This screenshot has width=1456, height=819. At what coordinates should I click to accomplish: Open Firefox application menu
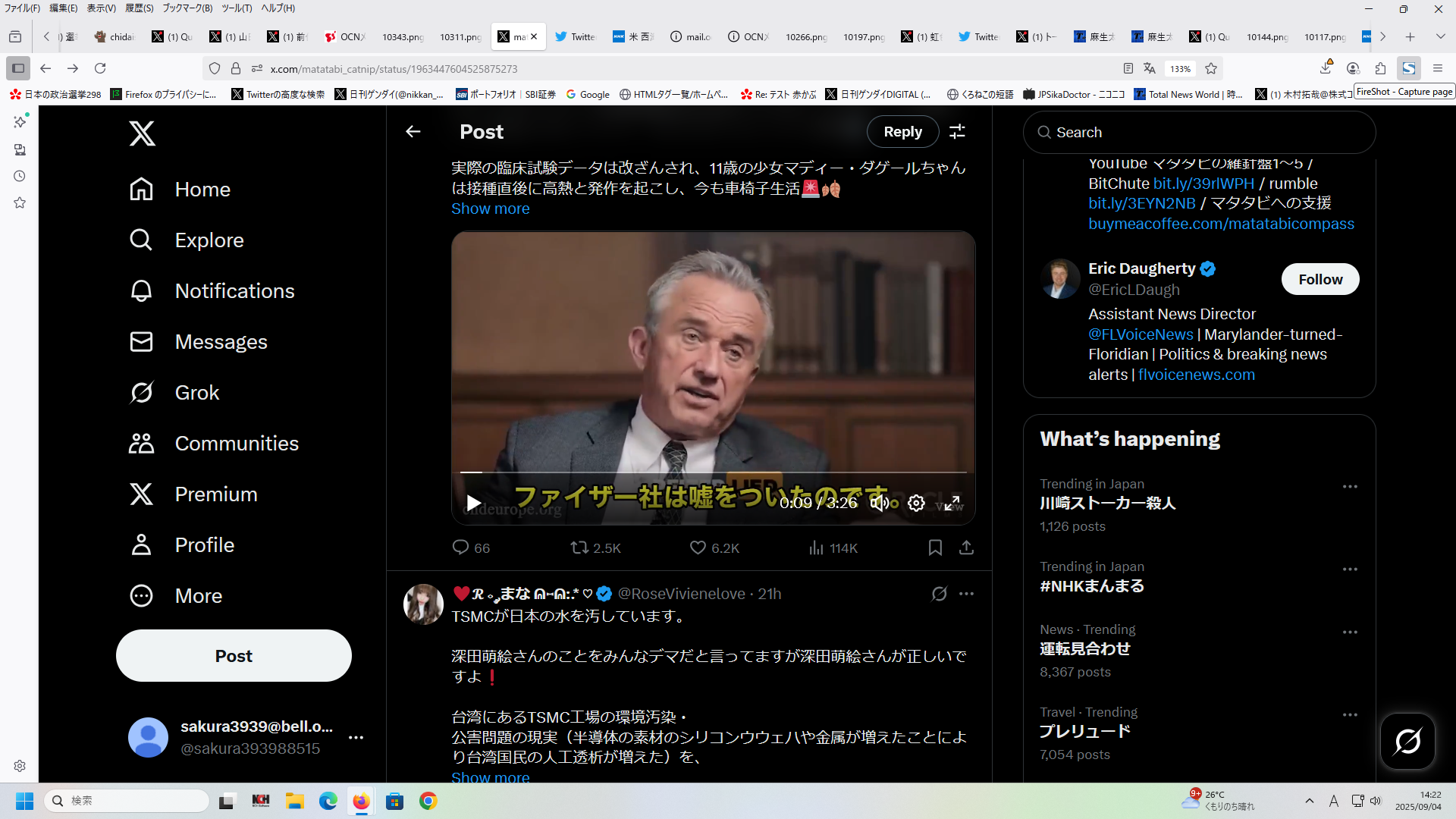tap(1437, 68)
